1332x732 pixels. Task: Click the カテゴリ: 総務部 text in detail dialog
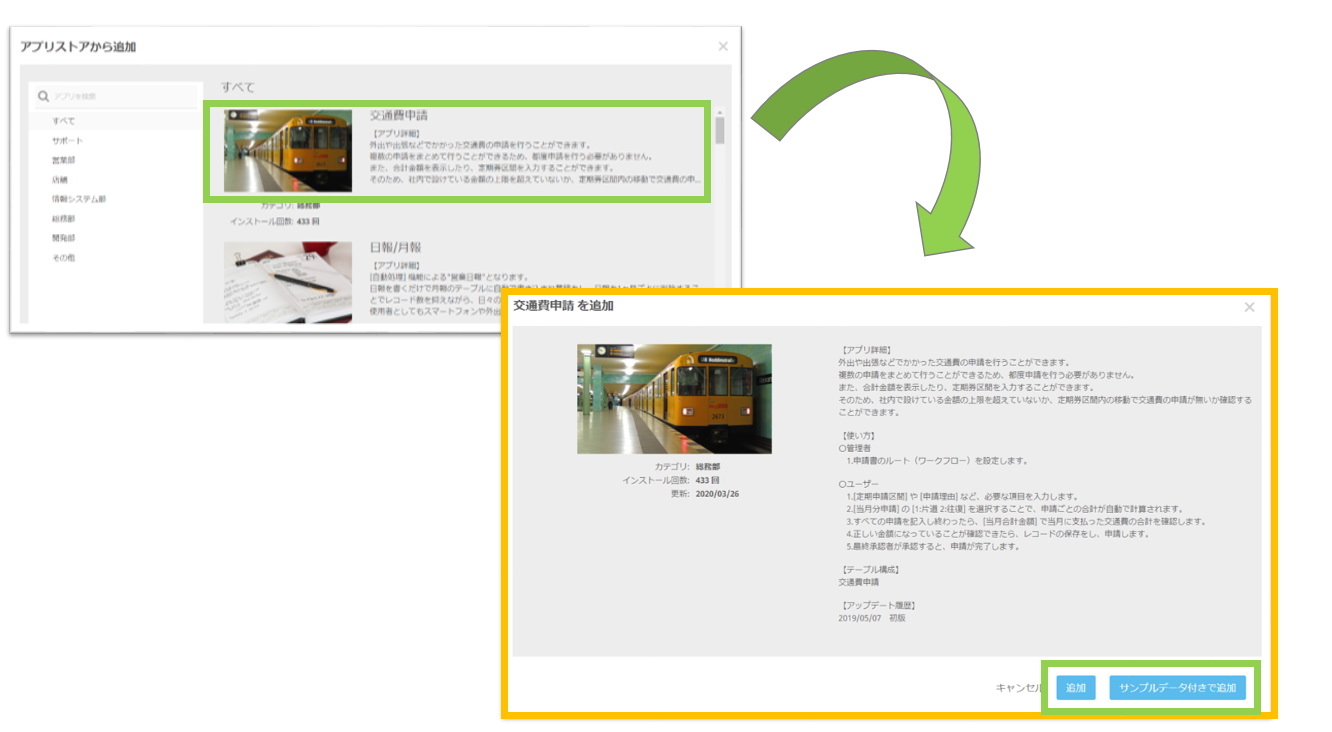(688, 467)
